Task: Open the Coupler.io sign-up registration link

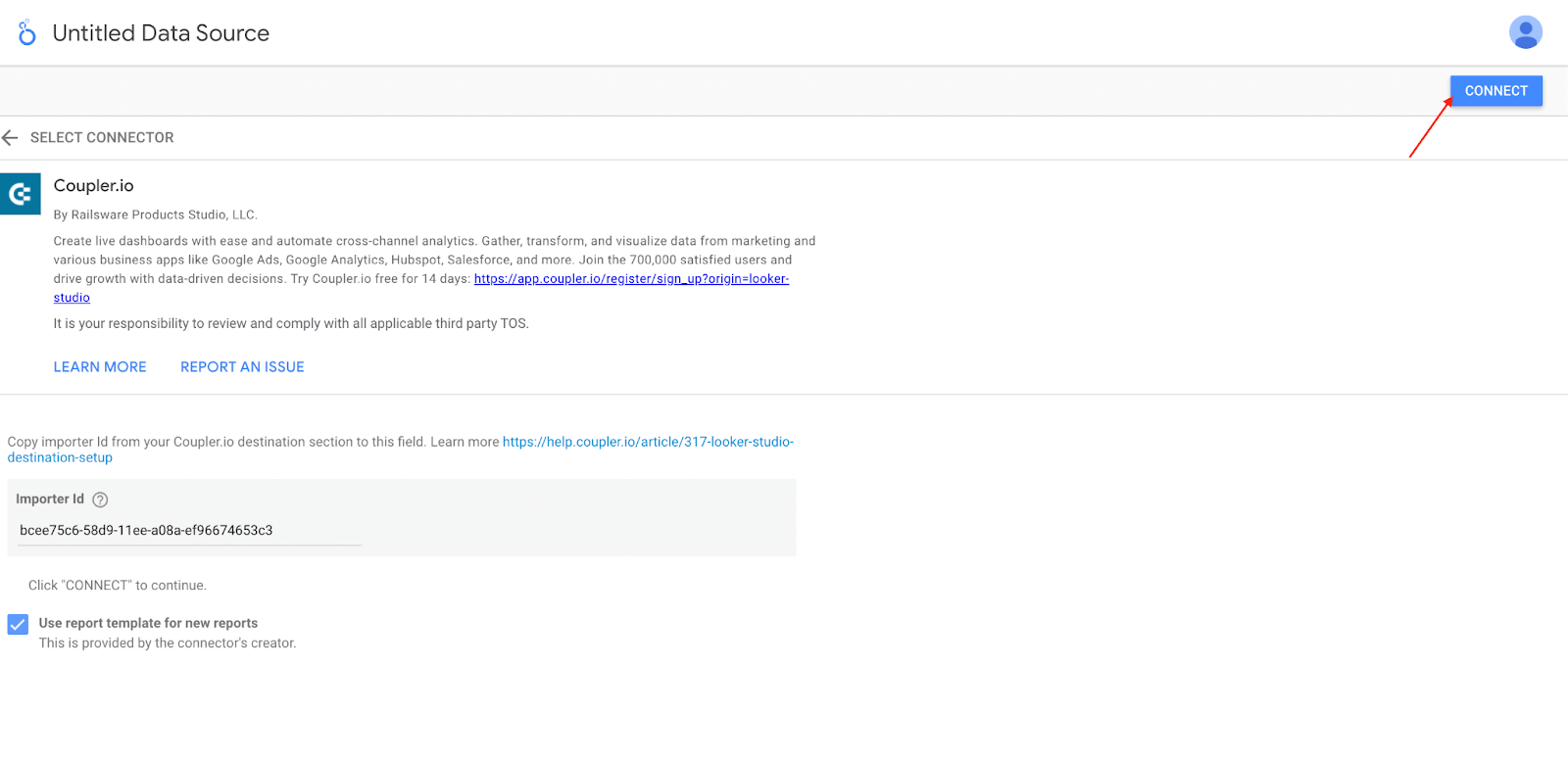Action: point(631,279)
